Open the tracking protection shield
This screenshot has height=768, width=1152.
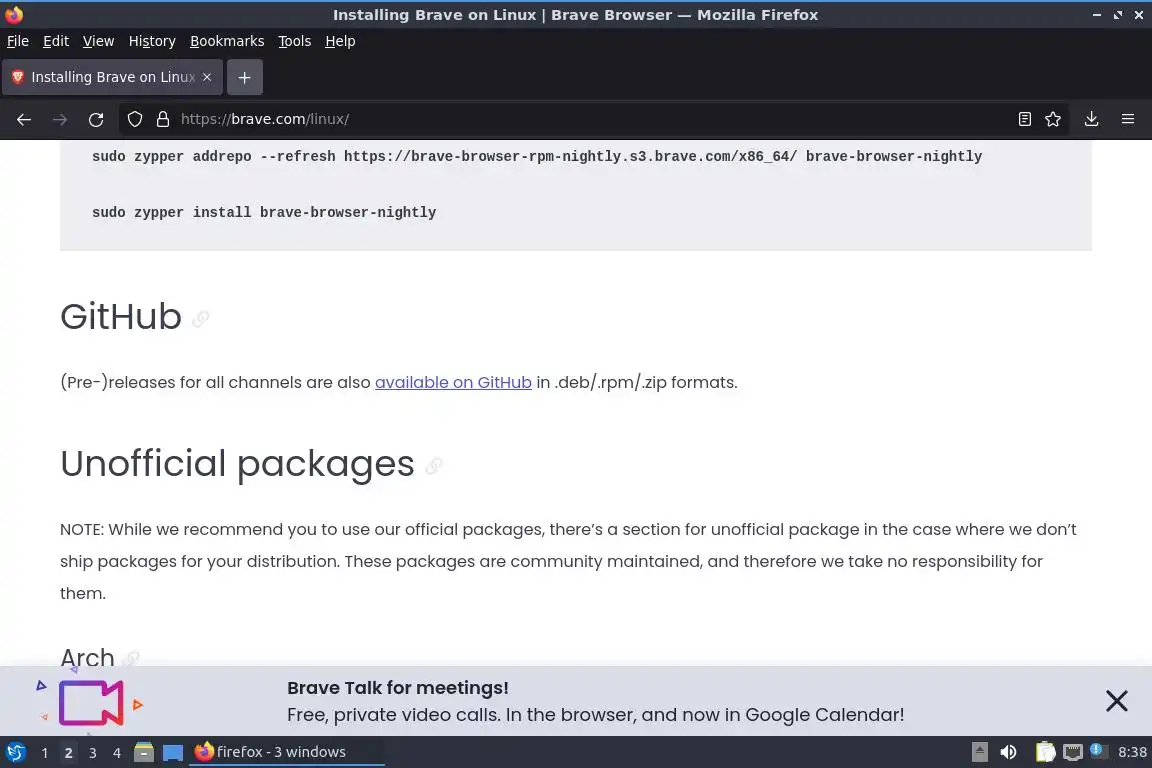[134, 119]
